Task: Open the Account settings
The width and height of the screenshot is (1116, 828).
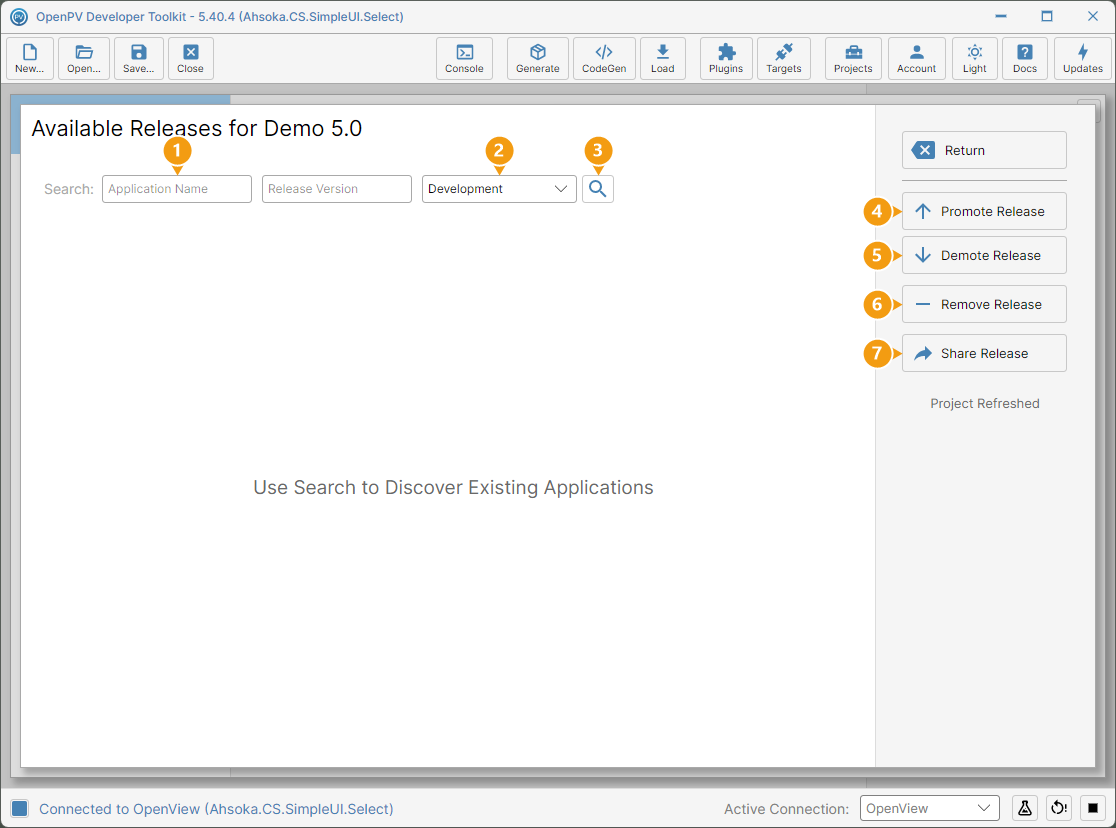Action: pyautogui.click(x=917, y=58)
